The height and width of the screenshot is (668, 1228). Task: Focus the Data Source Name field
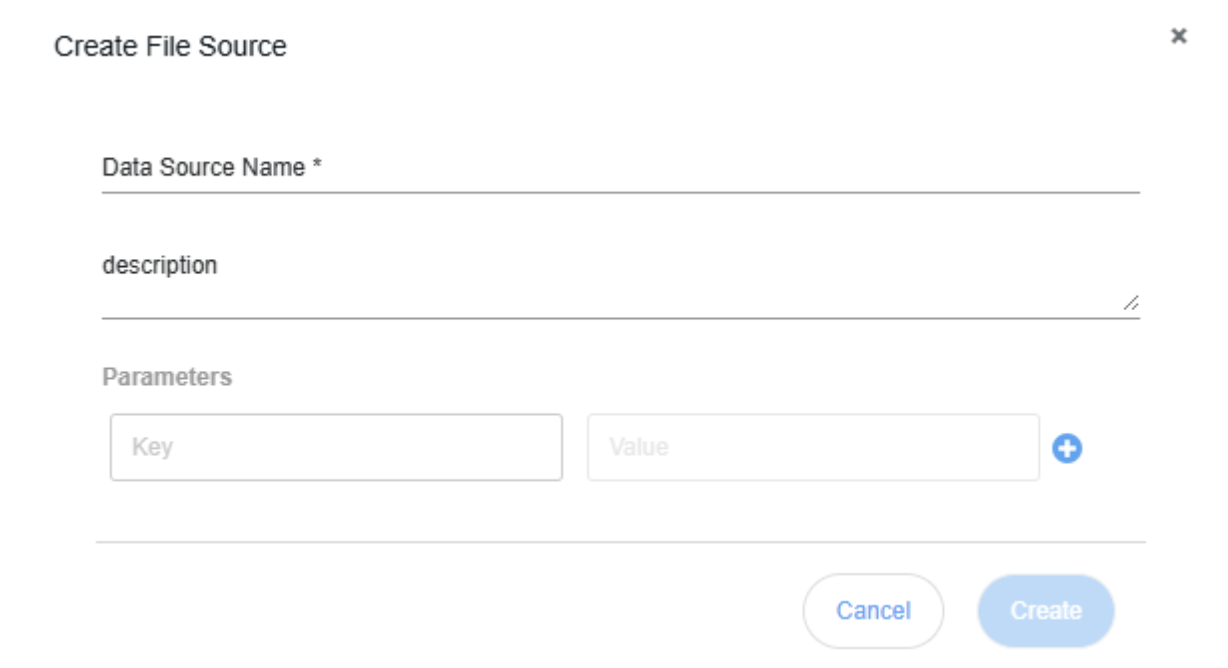point(620,168)
